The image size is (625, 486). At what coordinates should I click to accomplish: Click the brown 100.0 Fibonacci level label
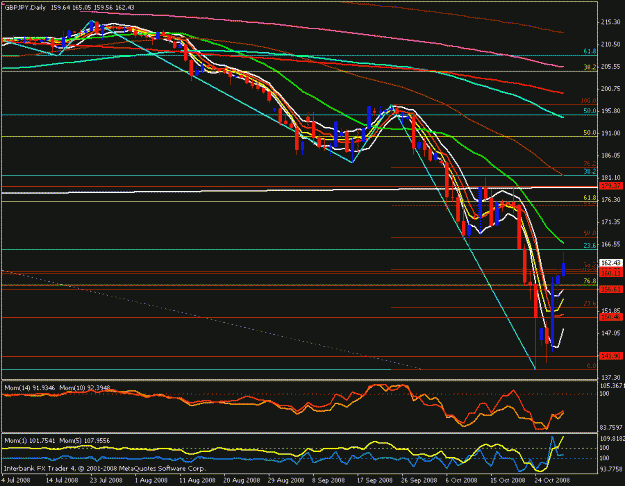(589, 101)
